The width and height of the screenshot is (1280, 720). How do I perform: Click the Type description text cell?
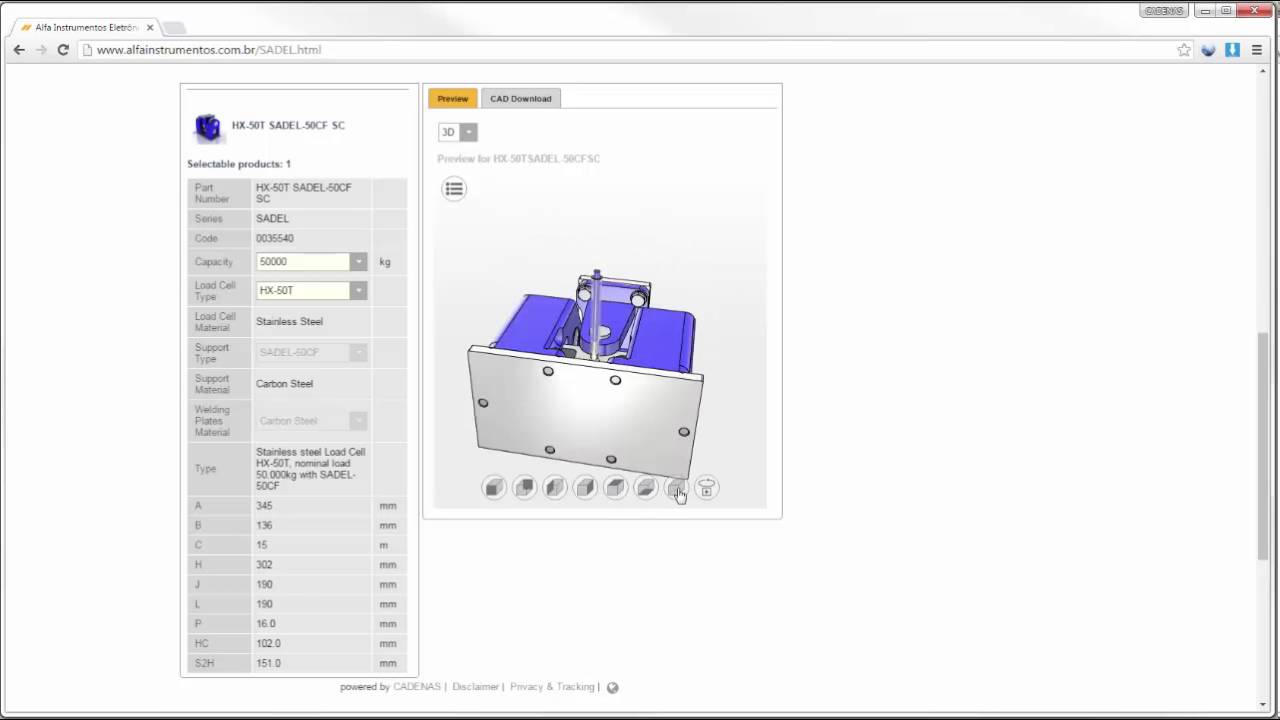[x=311, y=469]
